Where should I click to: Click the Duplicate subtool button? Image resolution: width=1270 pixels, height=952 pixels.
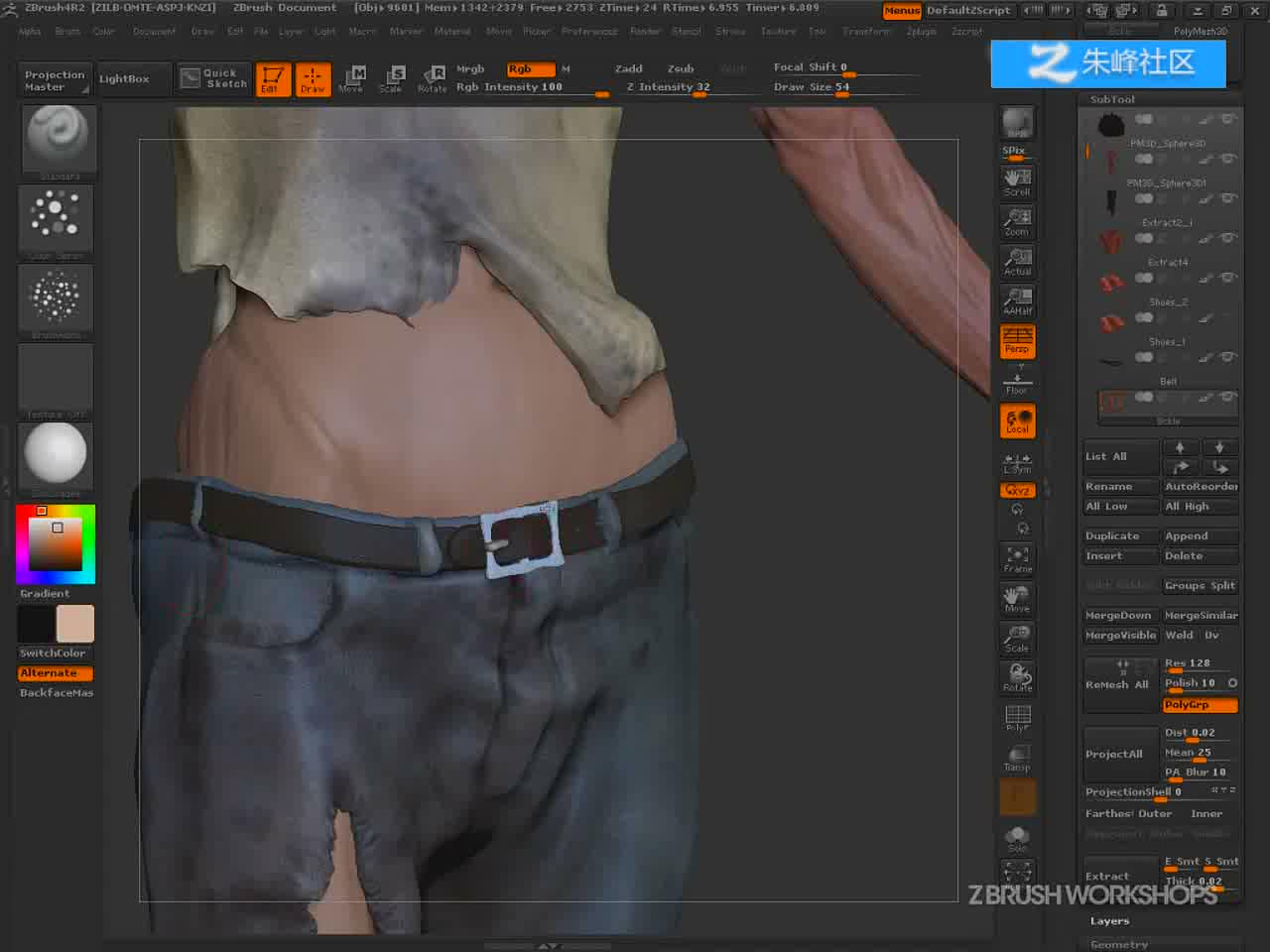[x=1120, y=535]
